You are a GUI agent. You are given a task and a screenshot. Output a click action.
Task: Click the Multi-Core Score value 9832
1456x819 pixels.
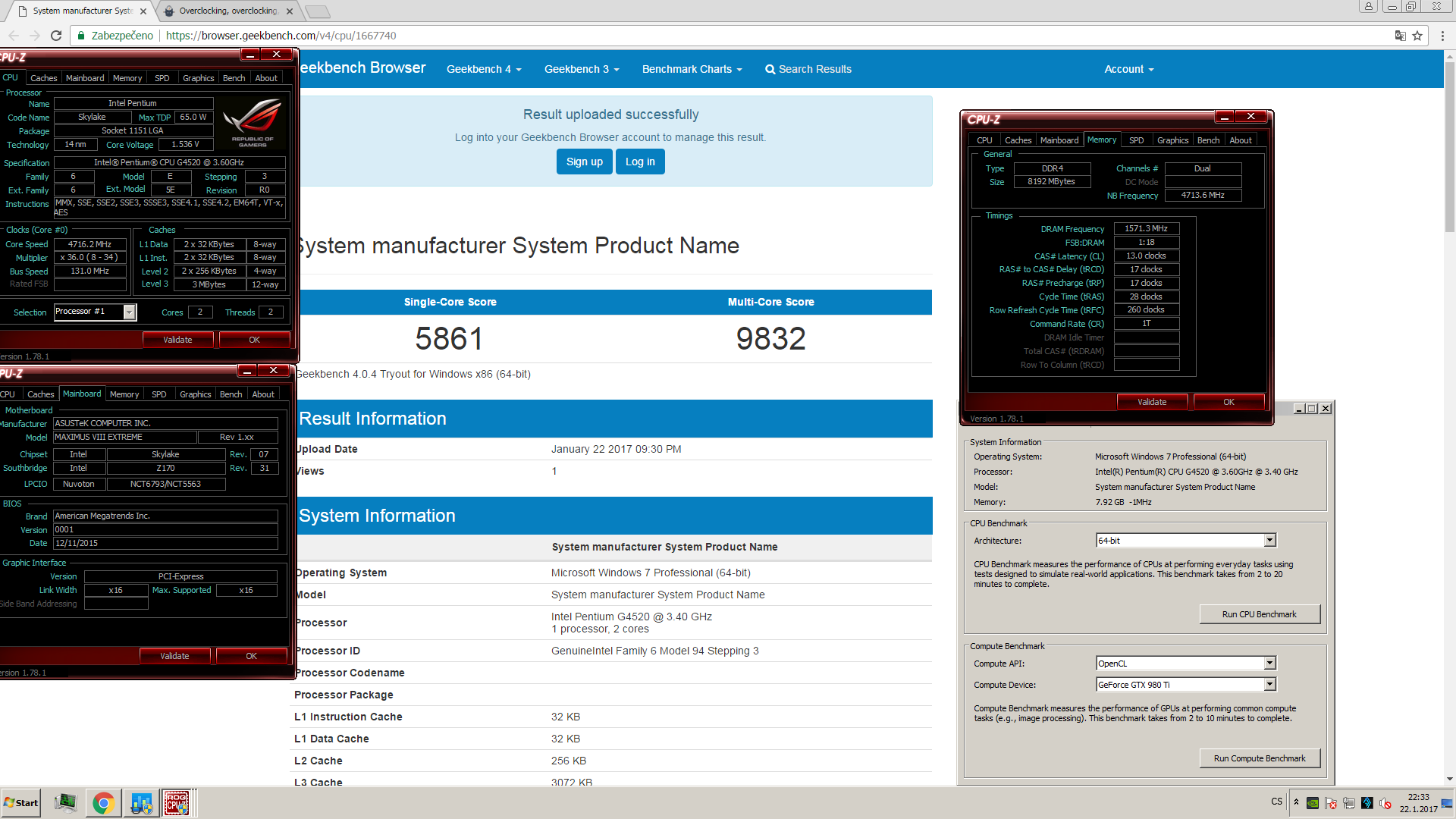coord(770,338)
